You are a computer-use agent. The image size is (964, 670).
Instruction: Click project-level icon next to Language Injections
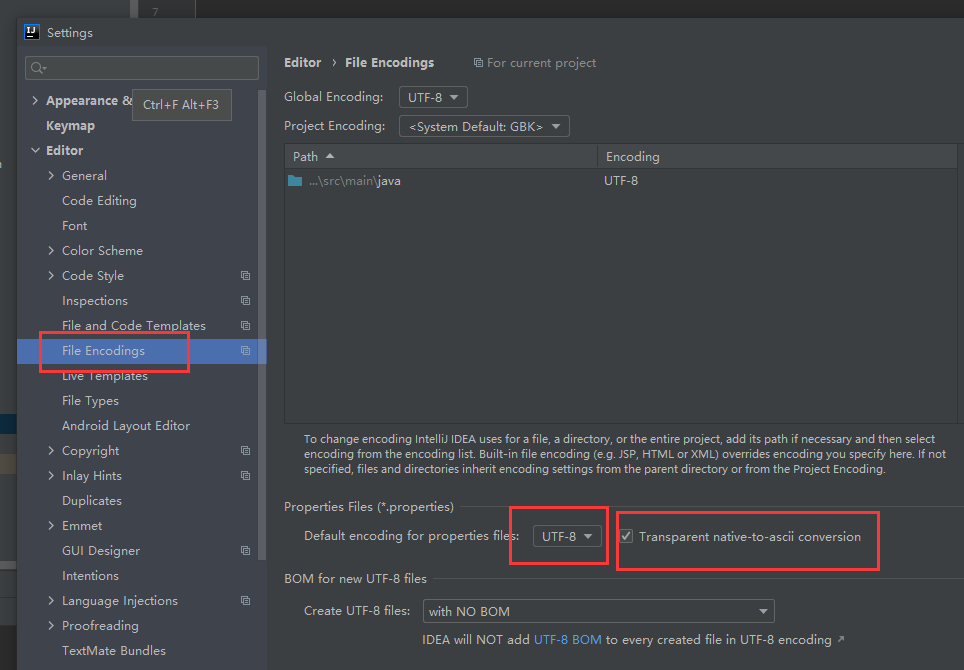click(x=245, y=601)
